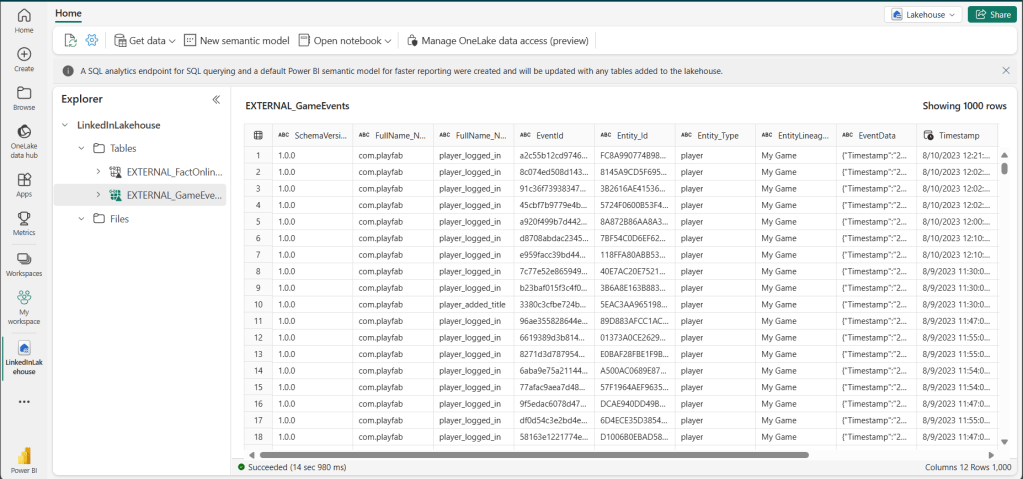Screen dimensions: 1023x479
Task: Collapse the Explorer panel
Action: 216,99
